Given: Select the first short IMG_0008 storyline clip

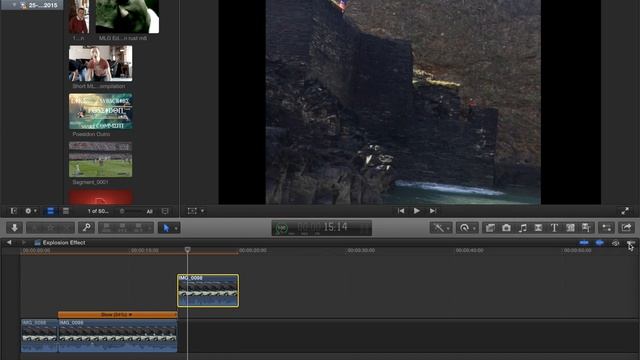Looking at the screenshot, I should 39,336.
